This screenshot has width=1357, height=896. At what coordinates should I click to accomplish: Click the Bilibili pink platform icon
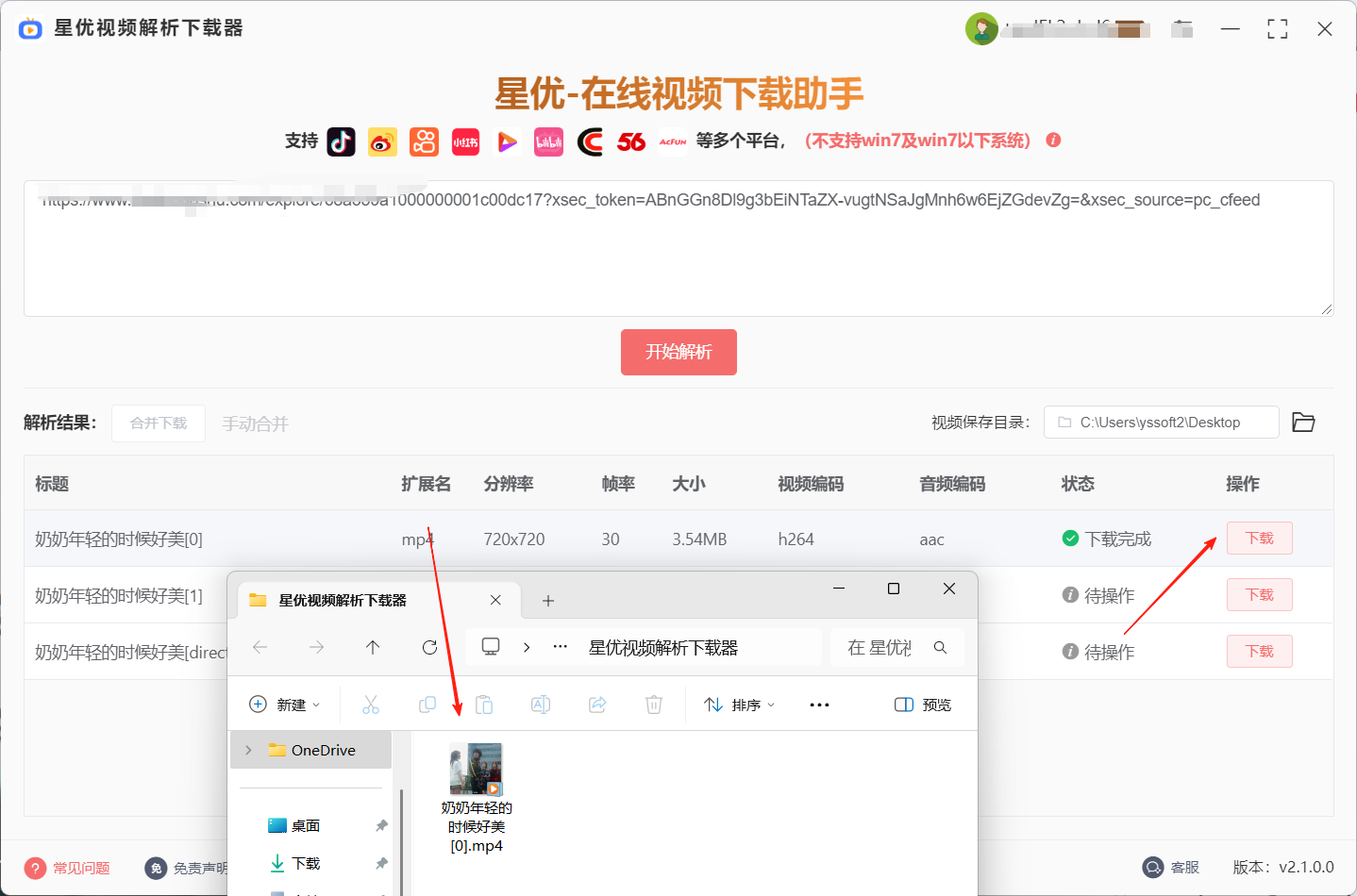[x=548, y=141]
